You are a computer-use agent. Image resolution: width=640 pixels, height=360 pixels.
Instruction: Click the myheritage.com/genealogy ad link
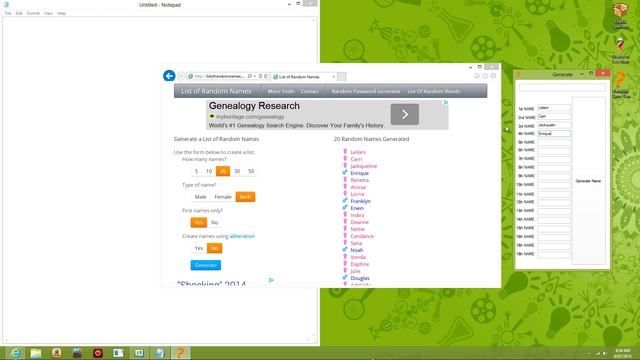point(250,117)
